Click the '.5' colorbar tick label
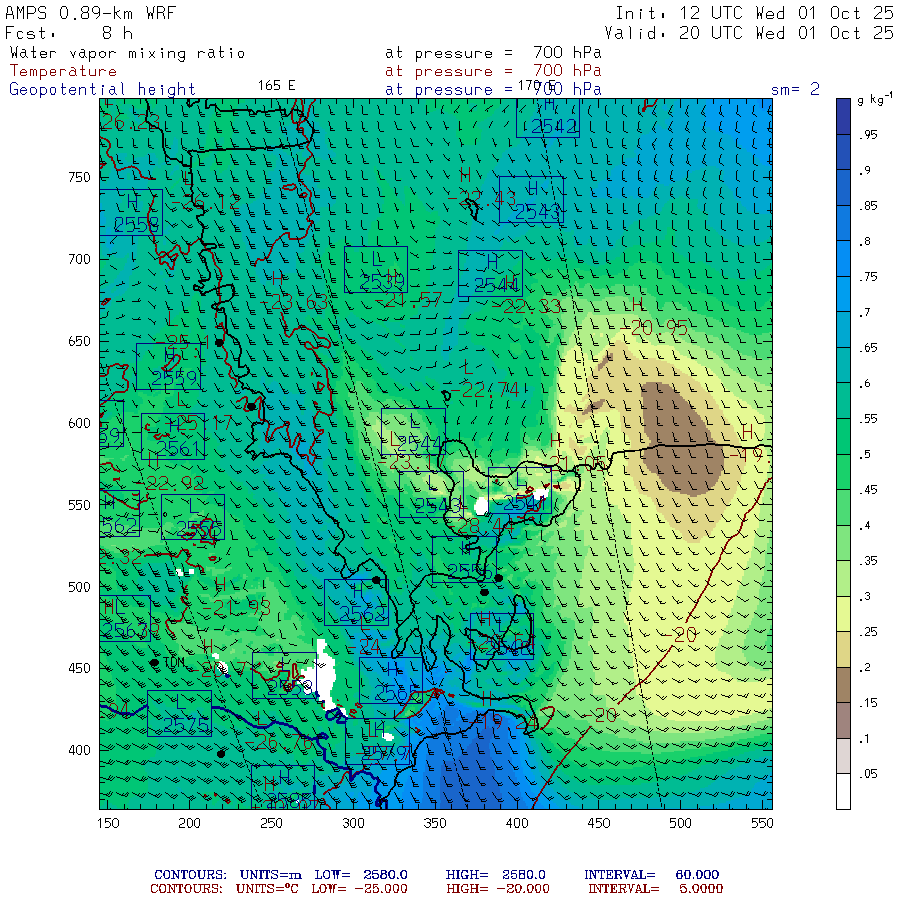The image size is (900, 900). point(864,454)
